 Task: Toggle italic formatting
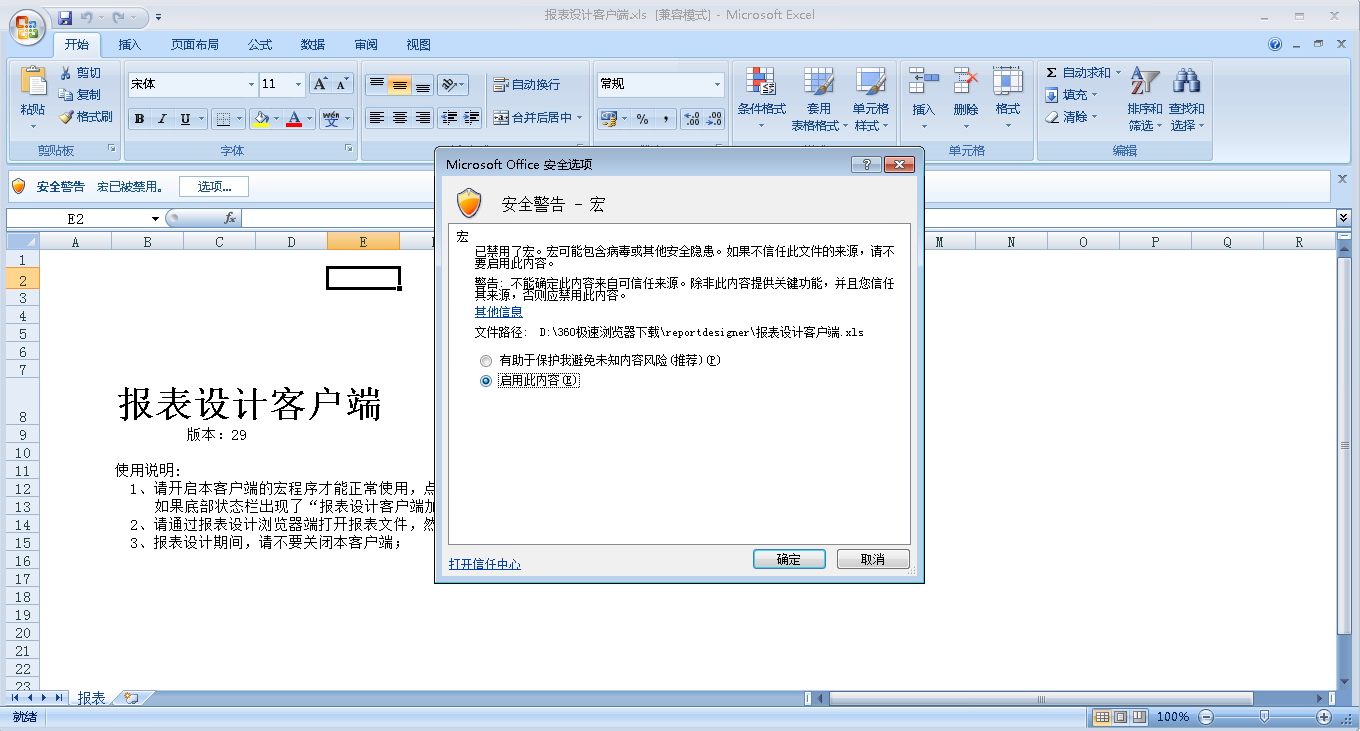[162, 119]
